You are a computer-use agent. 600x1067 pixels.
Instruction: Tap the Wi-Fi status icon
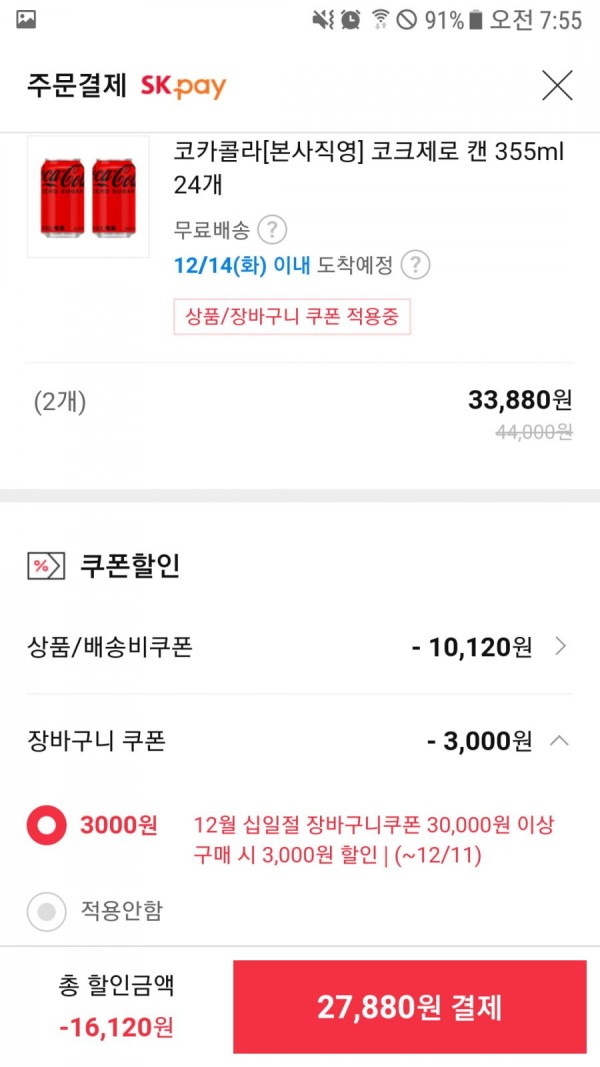(380, 20)
